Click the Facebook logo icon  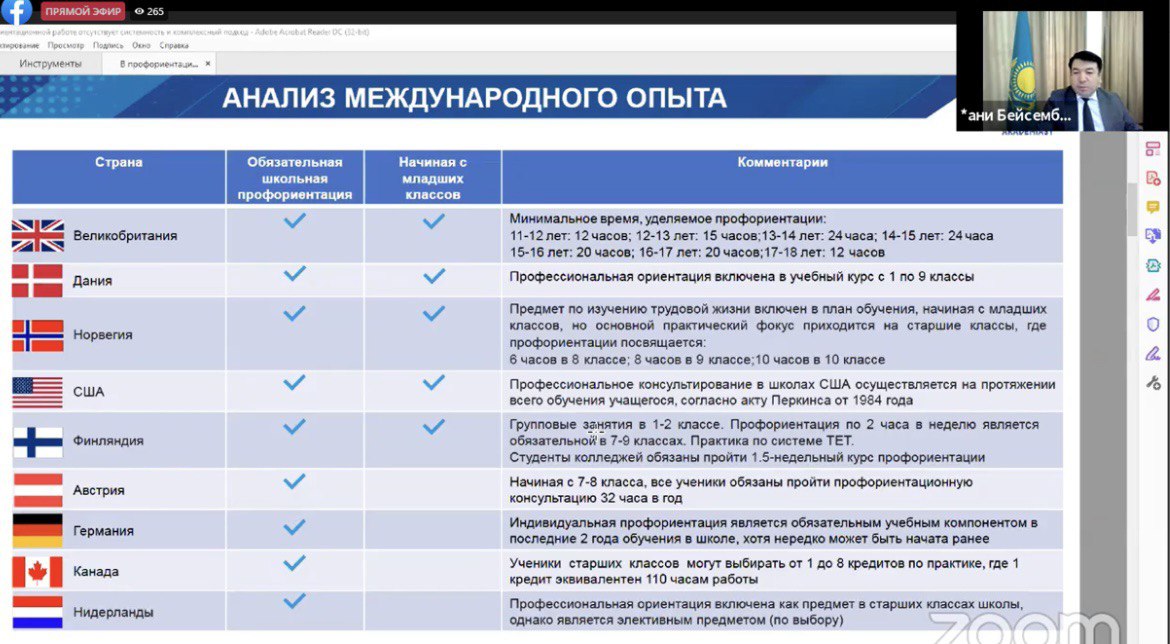16,10
